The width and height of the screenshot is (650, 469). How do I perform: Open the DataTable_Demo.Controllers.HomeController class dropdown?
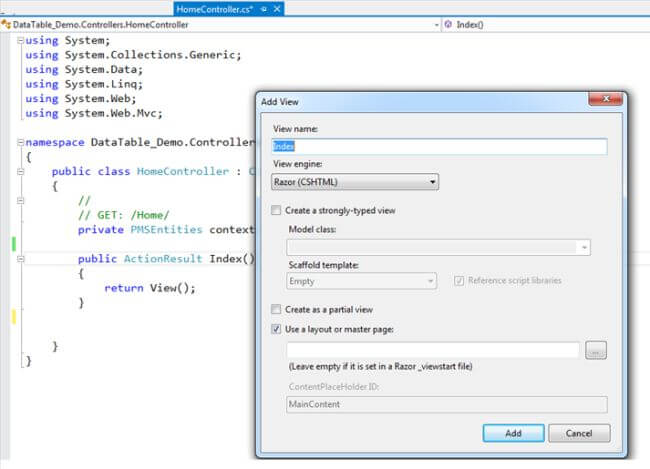click(x=436, y=25)
